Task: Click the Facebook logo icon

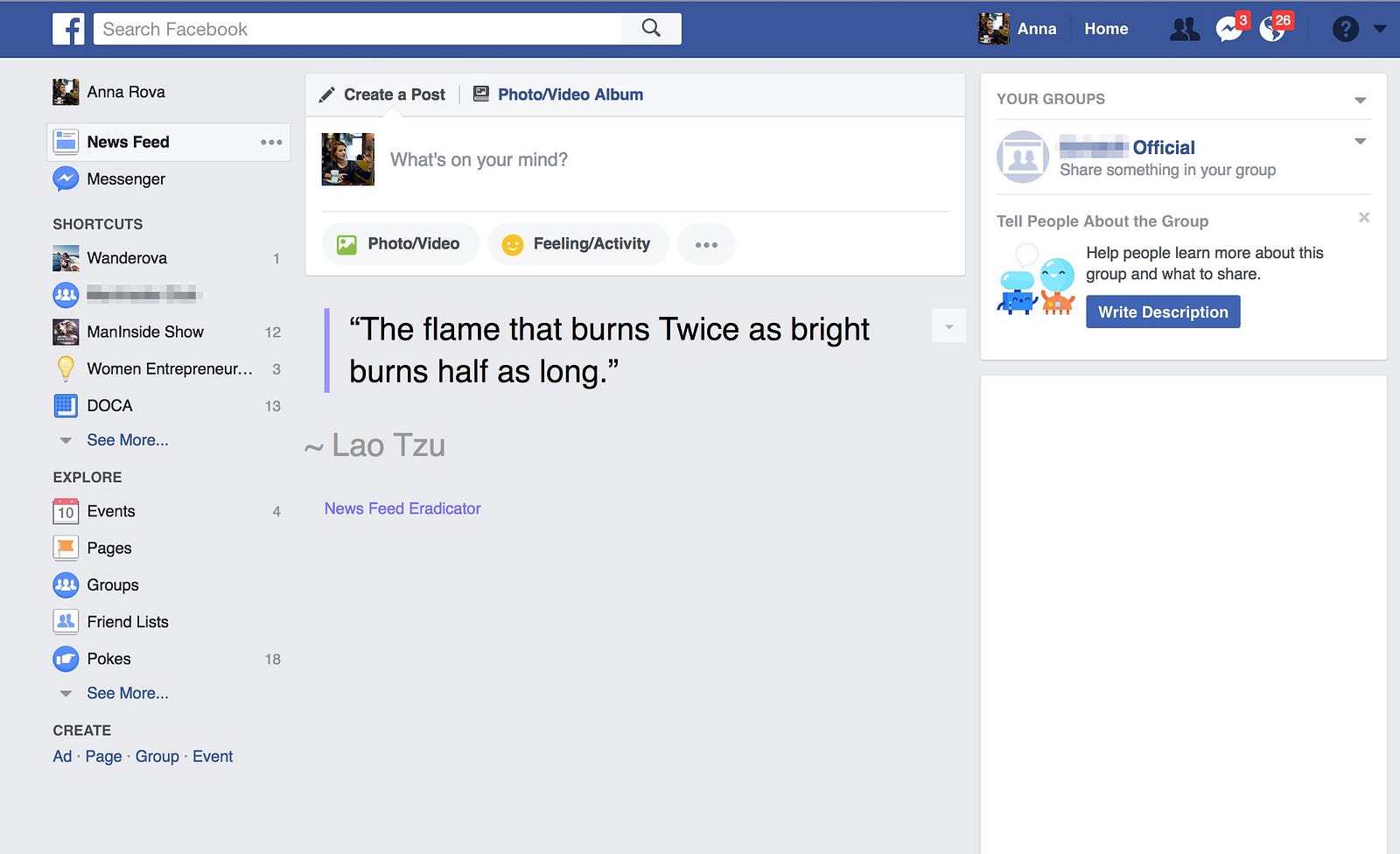Action: pyautogui.click(x=68, y=29)
